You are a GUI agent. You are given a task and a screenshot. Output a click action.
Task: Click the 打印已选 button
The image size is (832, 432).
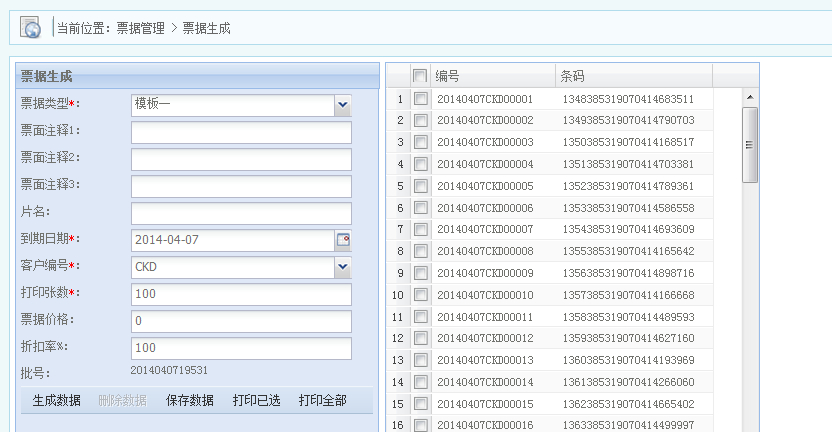[257, 400]
